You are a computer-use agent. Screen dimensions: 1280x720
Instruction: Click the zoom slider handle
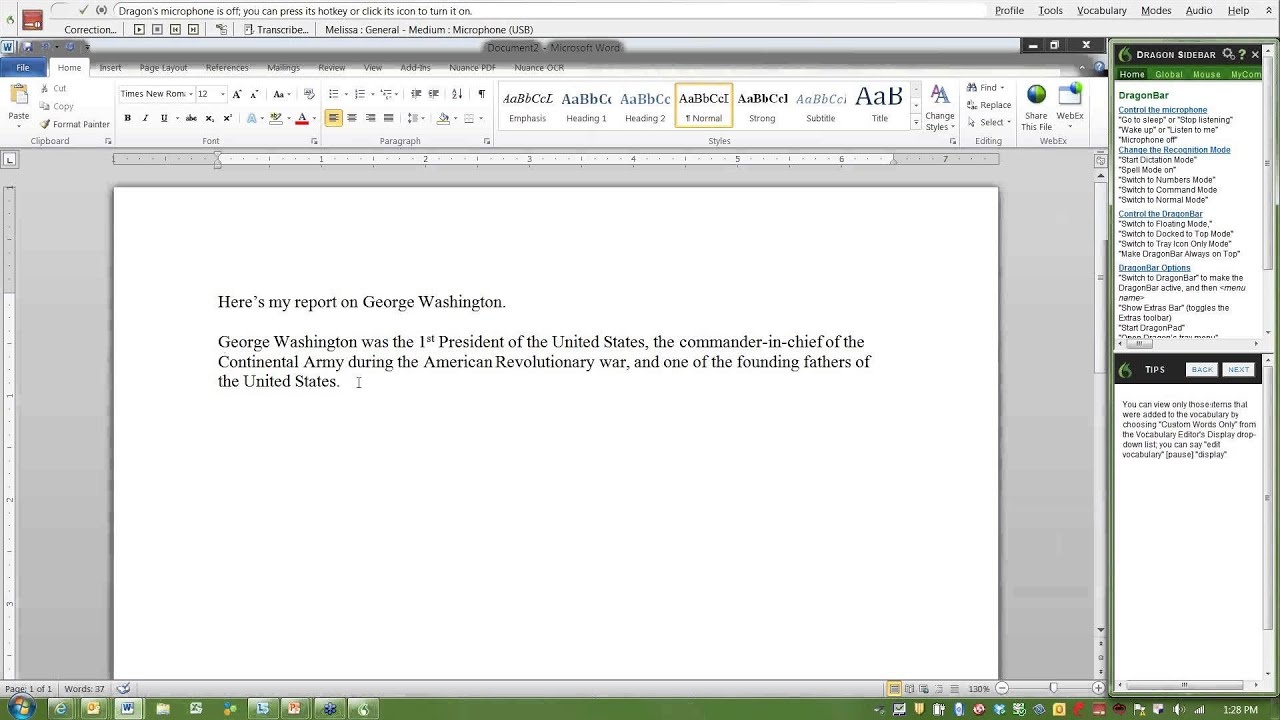click(x=1053, y=689)
